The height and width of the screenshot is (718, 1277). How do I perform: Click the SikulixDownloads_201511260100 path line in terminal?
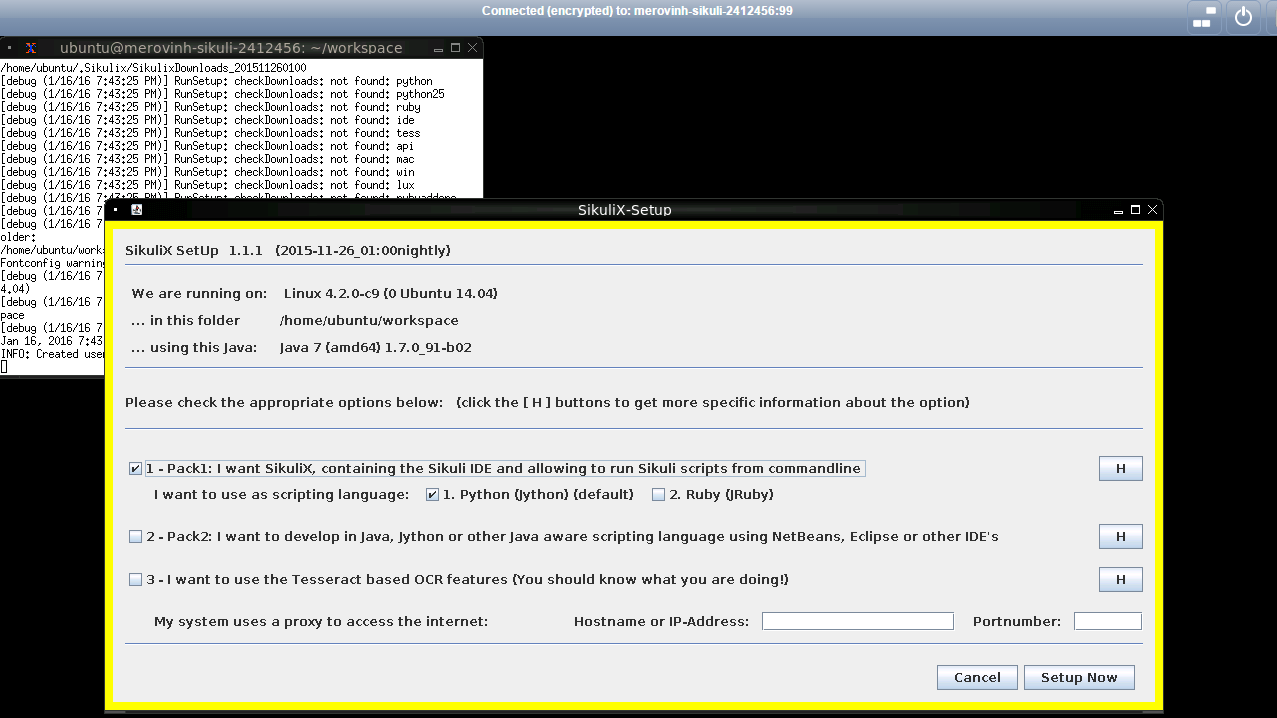(x=154, y=68)
